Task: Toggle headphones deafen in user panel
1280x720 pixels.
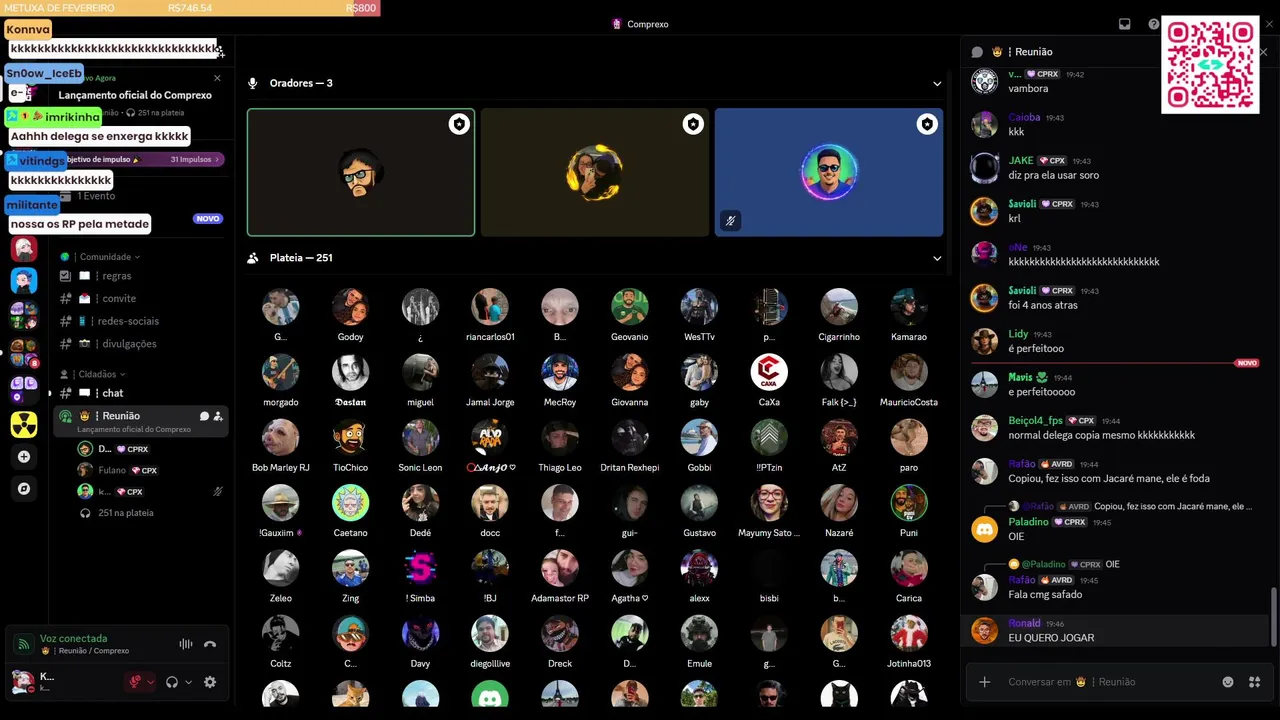Action: pos(172,682)
